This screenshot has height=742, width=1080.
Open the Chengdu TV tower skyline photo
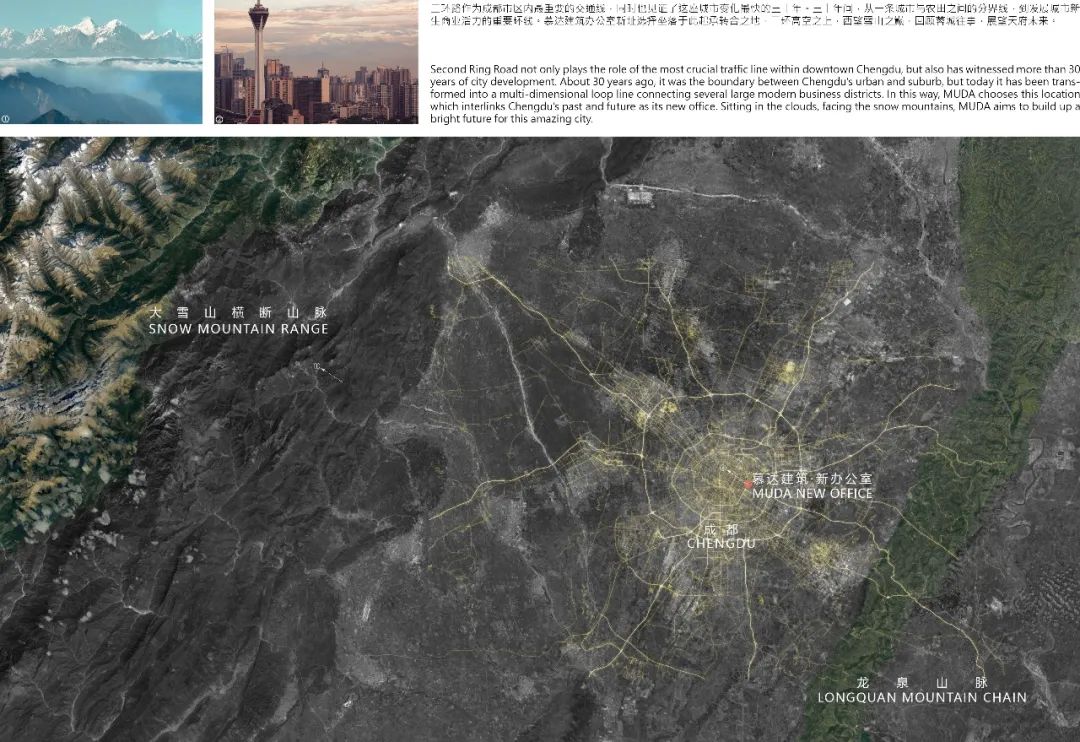316,60
